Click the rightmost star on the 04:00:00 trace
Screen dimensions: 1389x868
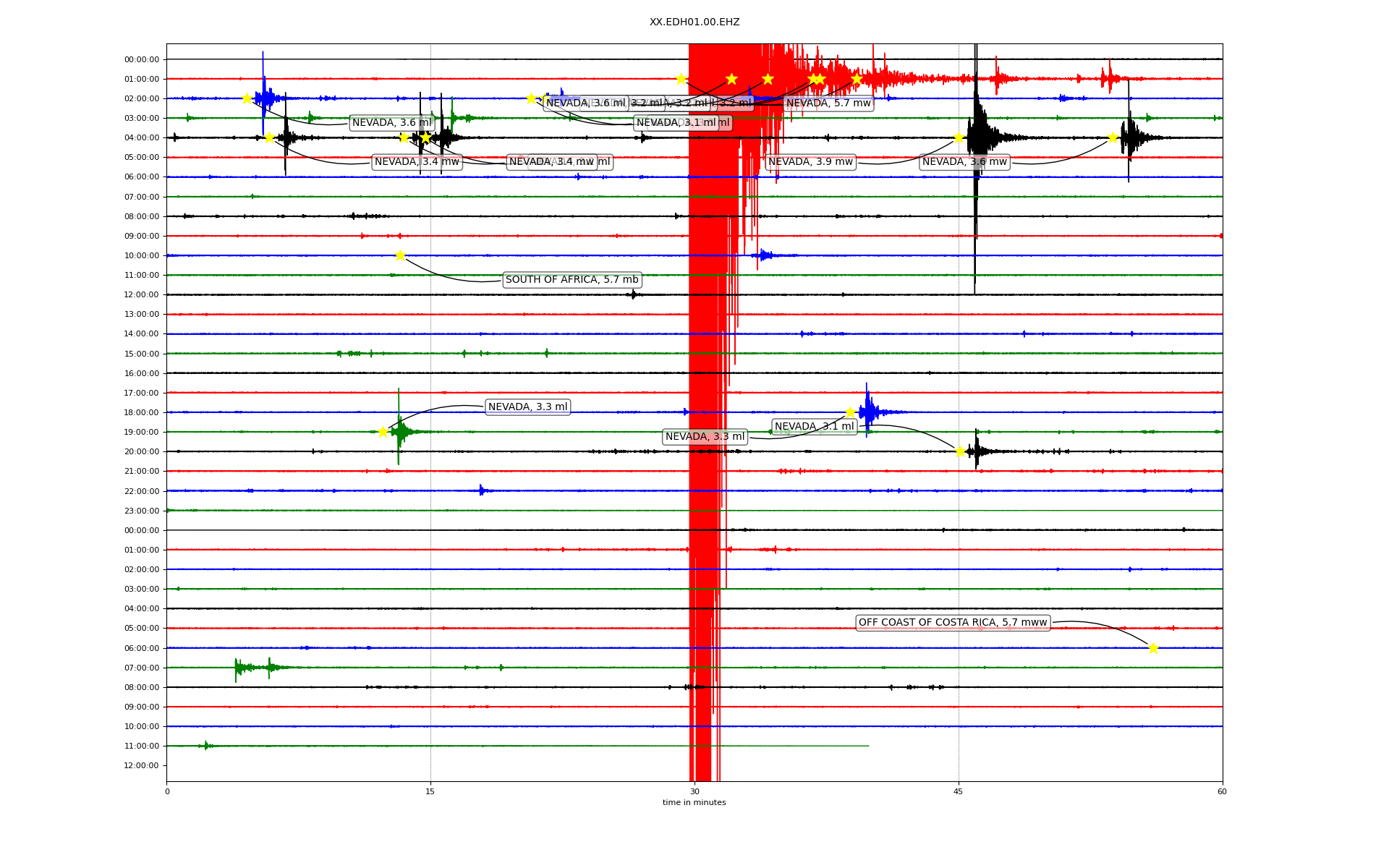click(1113, 137)
